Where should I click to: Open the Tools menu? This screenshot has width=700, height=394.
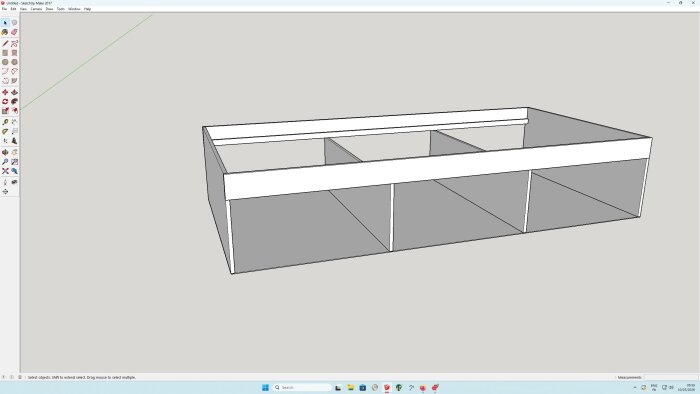tap(61, 9)
